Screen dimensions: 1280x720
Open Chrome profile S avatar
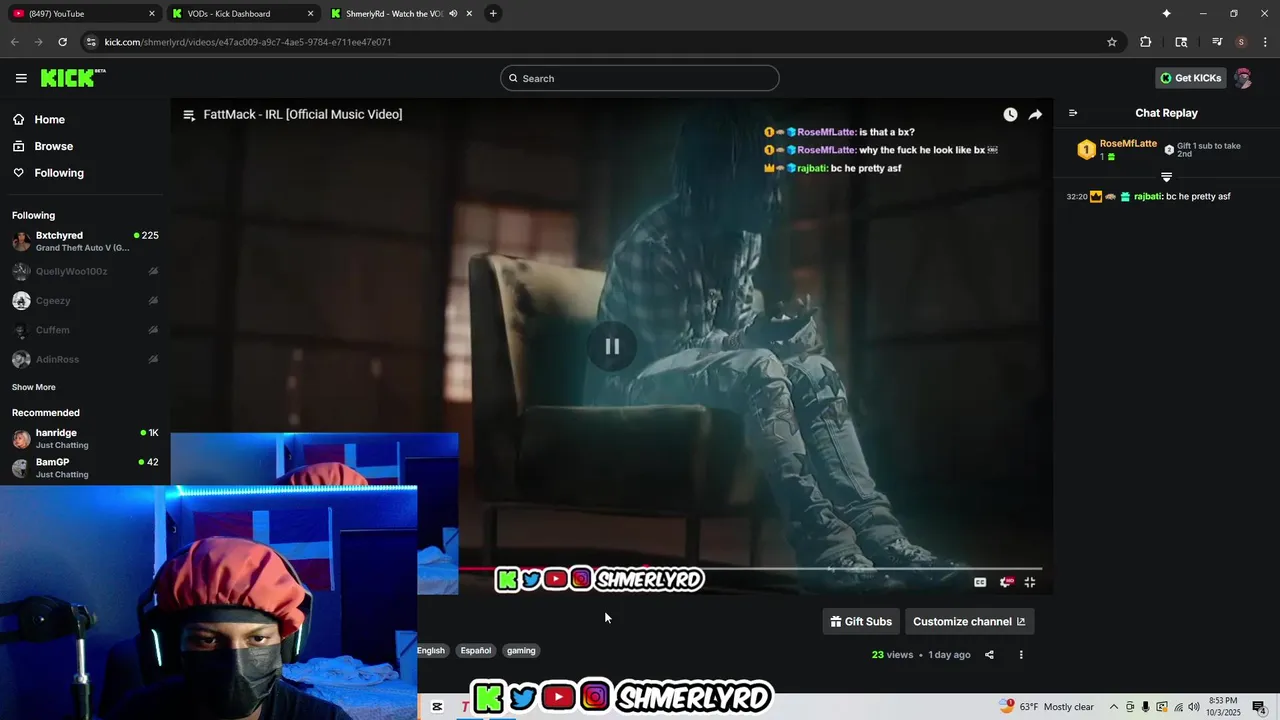tap(1241, 42)
